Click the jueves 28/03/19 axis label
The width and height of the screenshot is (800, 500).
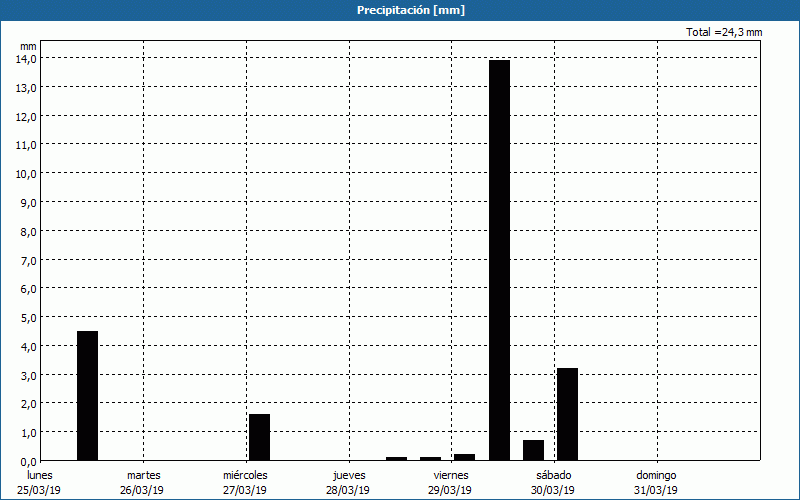pos(348,483)
